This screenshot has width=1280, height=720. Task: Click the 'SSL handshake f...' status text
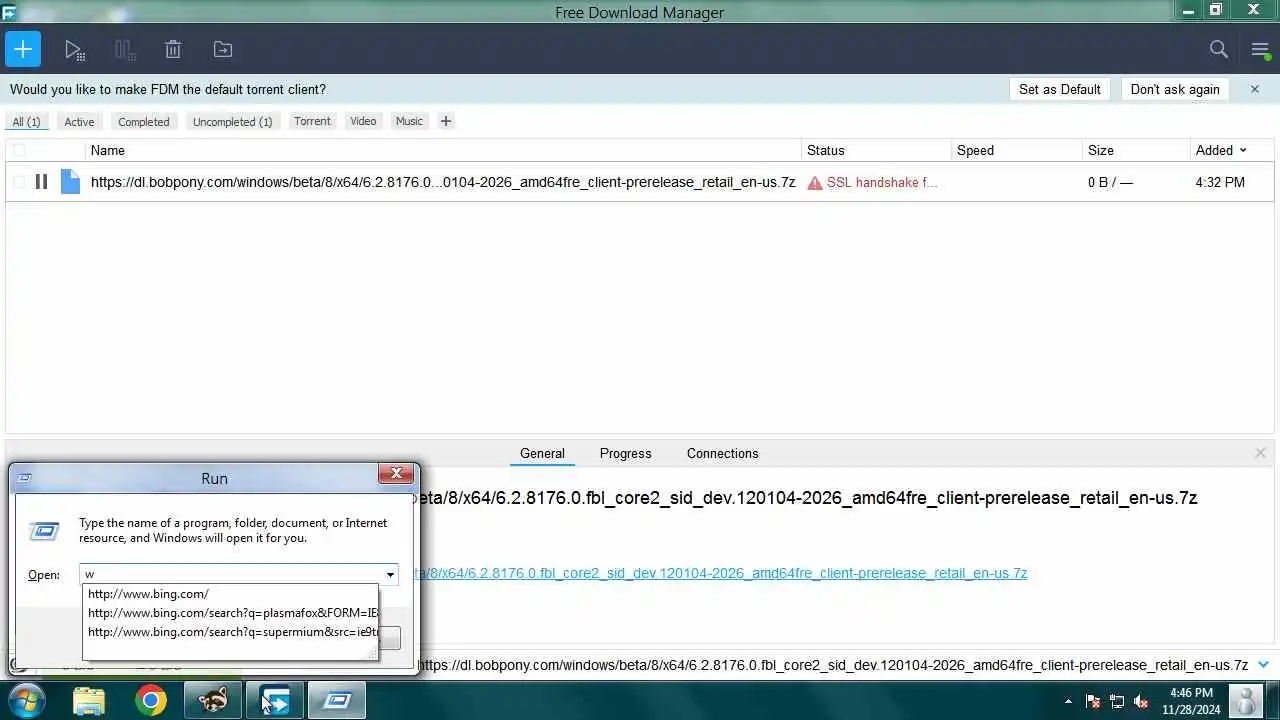(x=882, y=183)
